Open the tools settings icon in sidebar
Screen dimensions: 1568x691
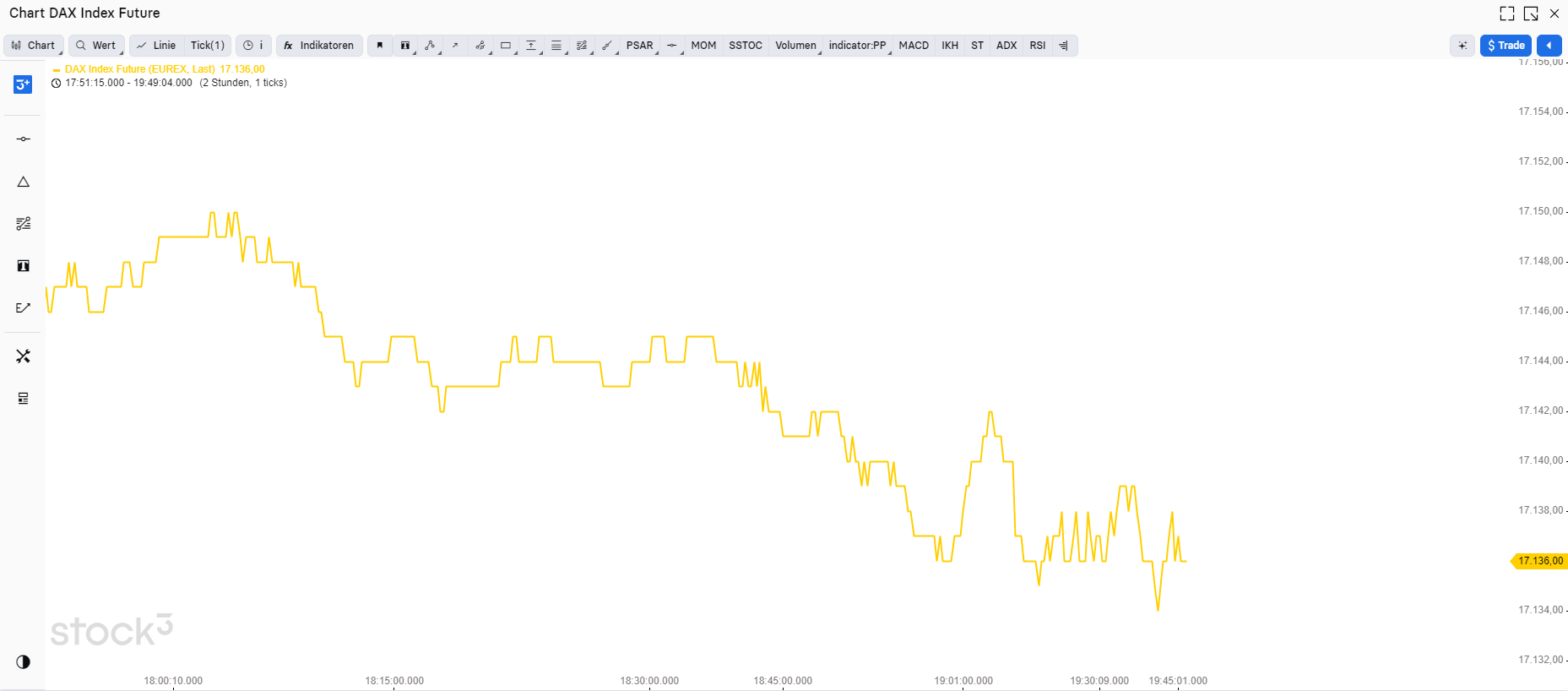coord(24,356)
